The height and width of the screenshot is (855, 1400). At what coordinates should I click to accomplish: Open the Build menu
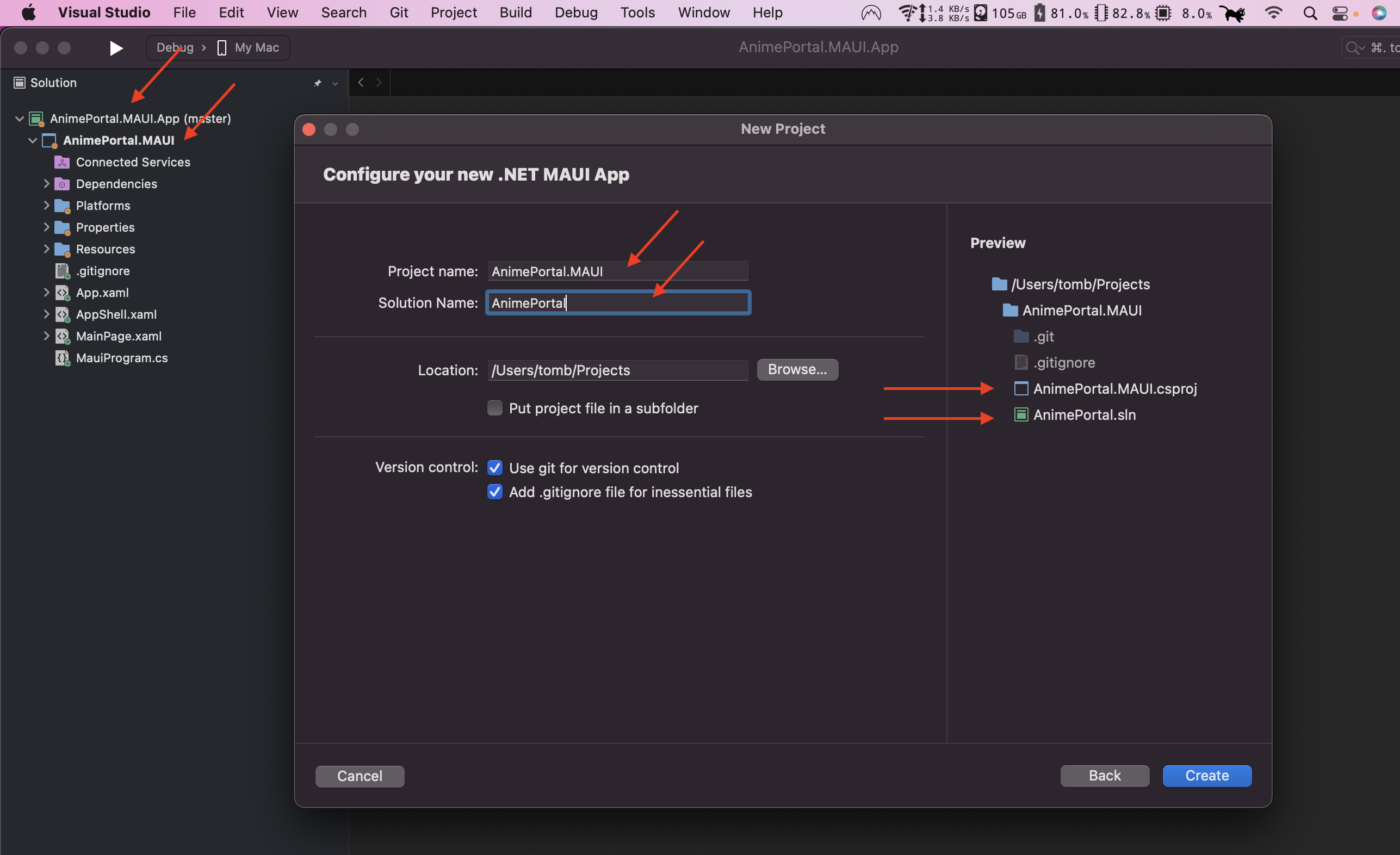point(515,12)
